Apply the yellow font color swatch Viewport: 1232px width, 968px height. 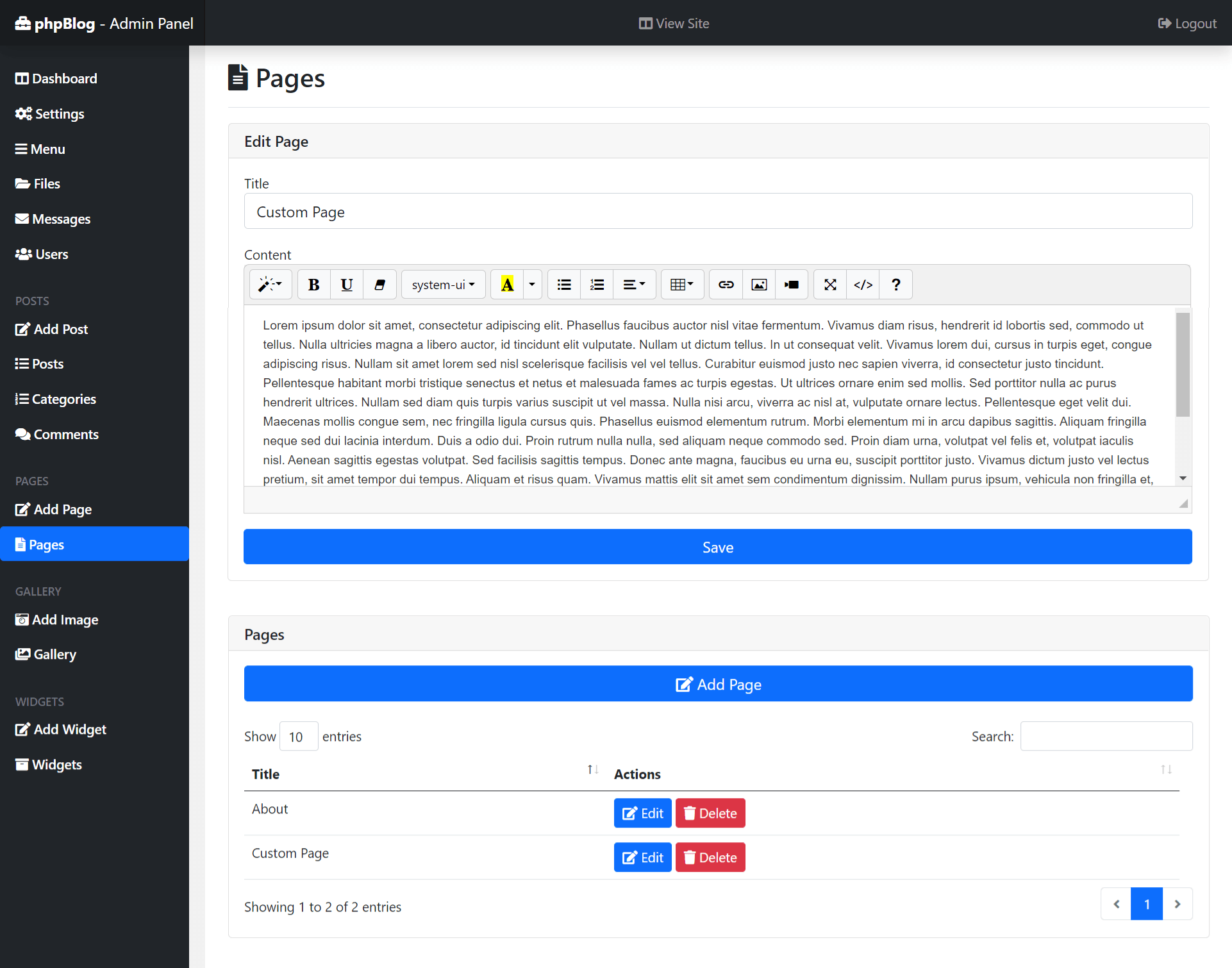[x=507, y=284]
